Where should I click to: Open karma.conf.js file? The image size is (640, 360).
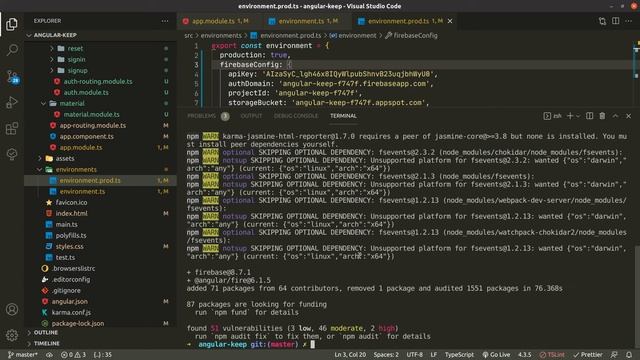[x=100, y=313]
